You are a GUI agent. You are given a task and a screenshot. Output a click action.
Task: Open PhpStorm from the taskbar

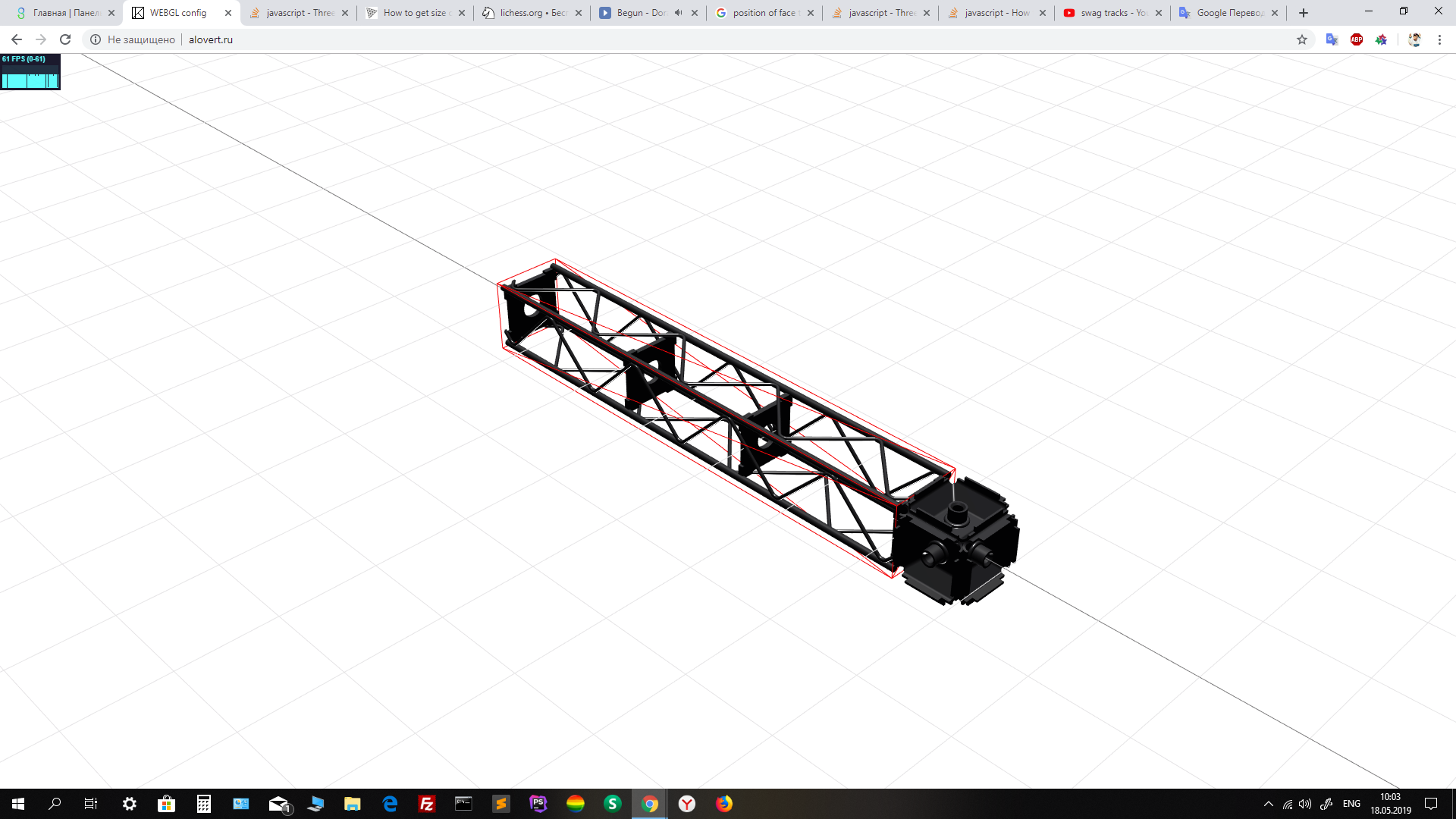tap(538, 804)
